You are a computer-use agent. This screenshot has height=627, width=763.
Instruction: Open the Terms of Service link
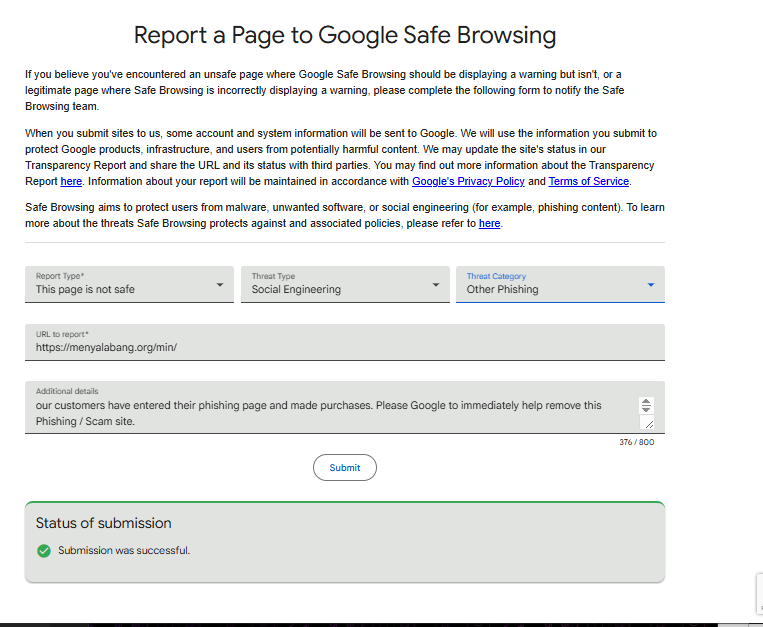pyautogui.click(x=589, y=181)
